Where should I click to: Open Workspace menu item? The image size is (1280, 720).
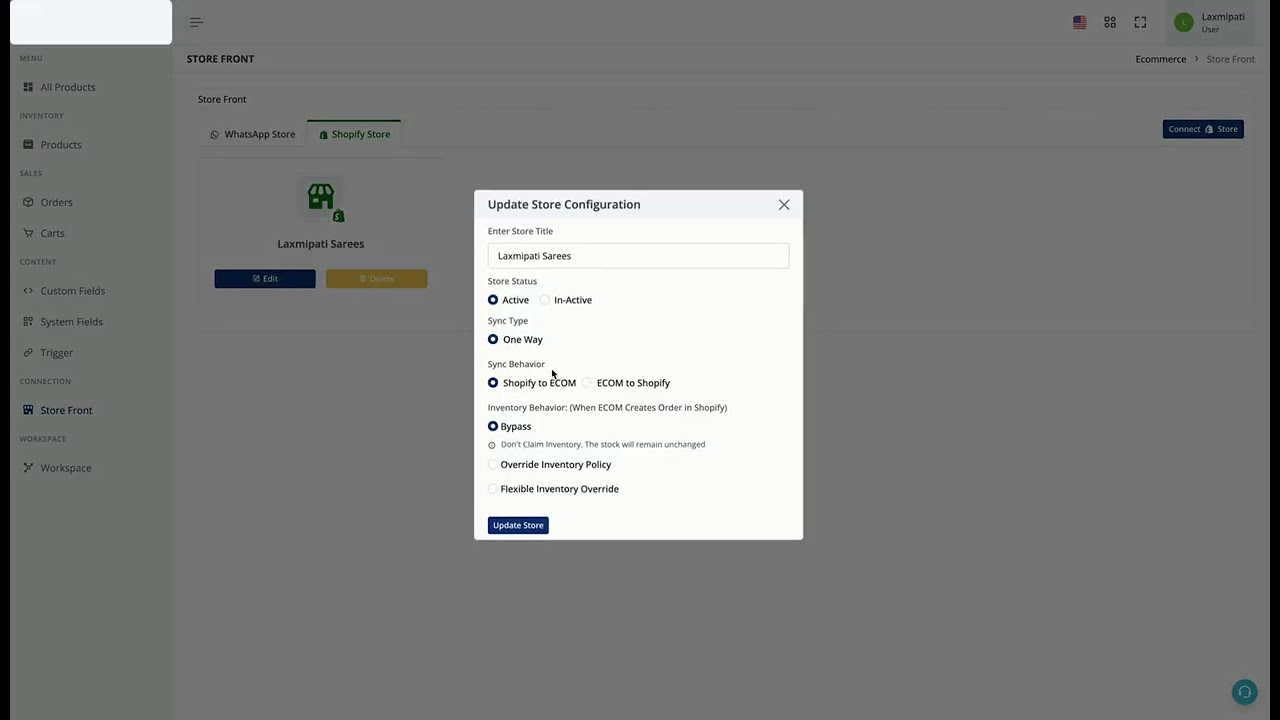click(66, 468)
